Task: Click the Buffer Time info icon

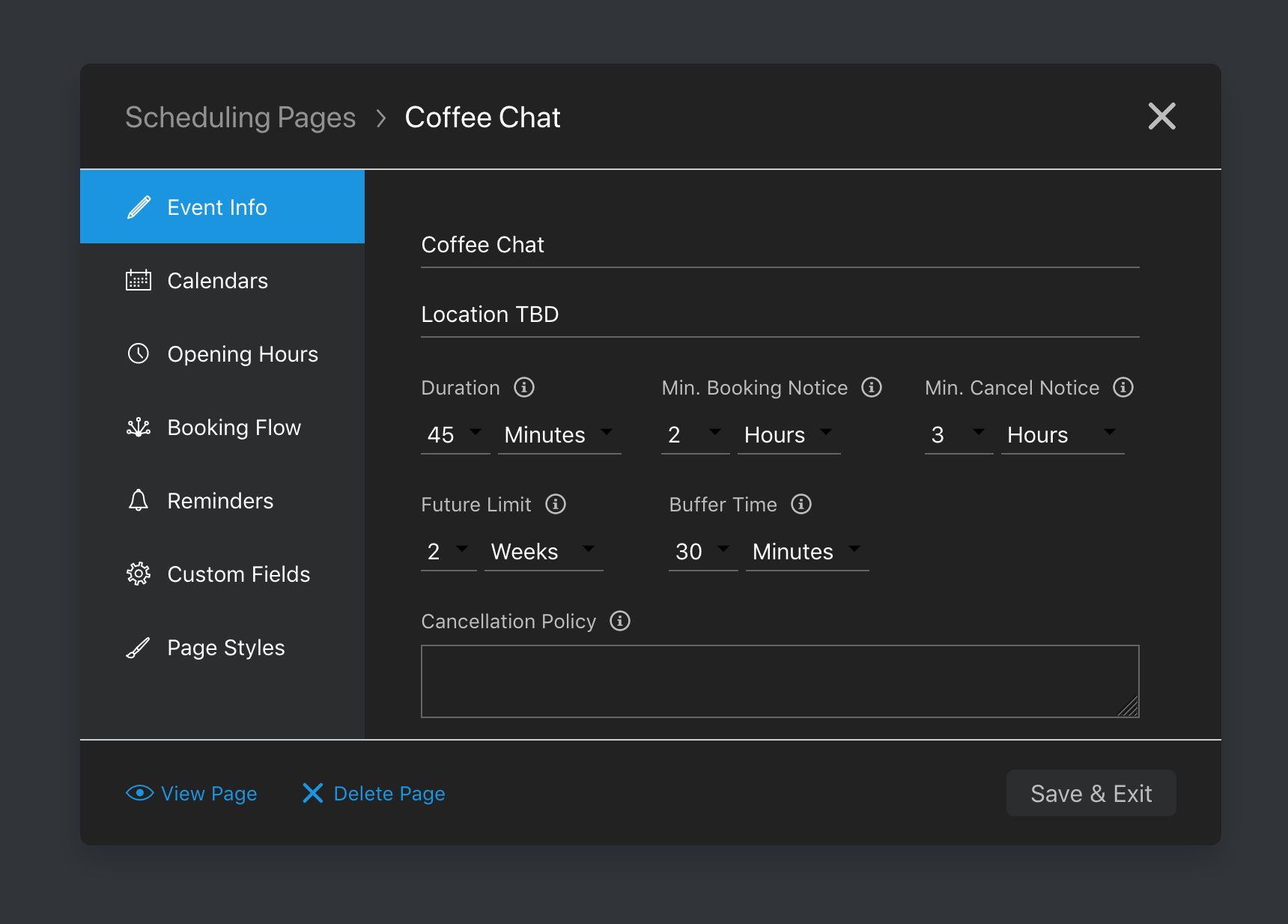Action: (x=801, y=504)
